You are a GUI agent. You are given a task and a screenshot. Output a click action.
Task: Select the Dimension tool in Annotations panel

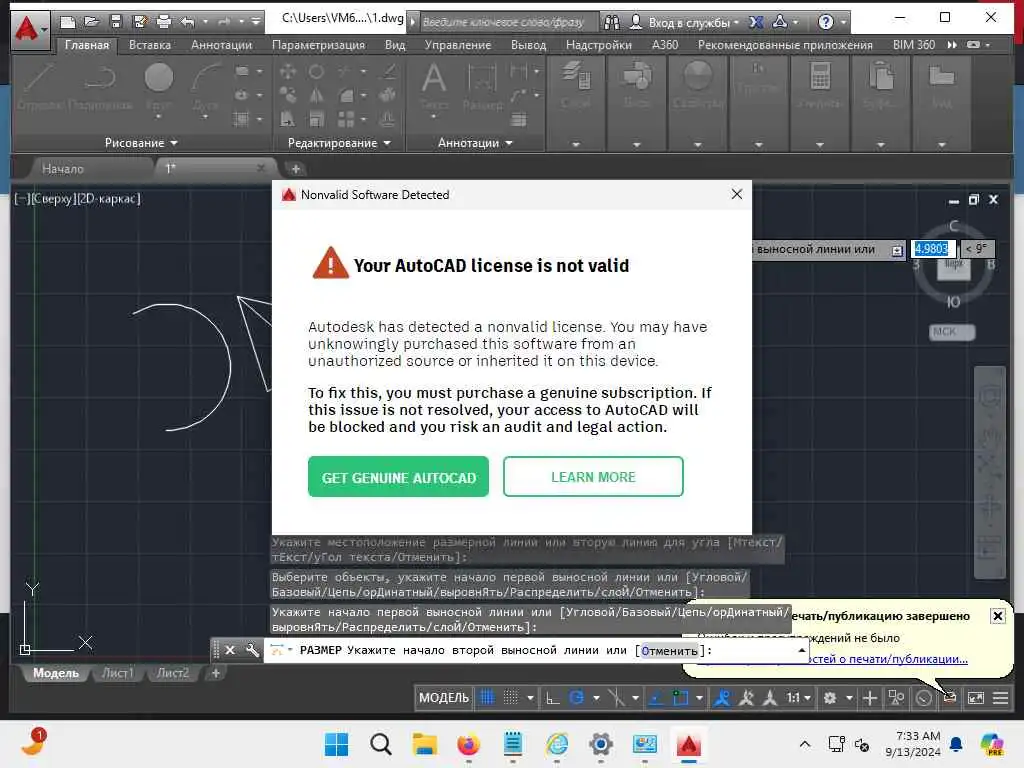tap(483, 88)
